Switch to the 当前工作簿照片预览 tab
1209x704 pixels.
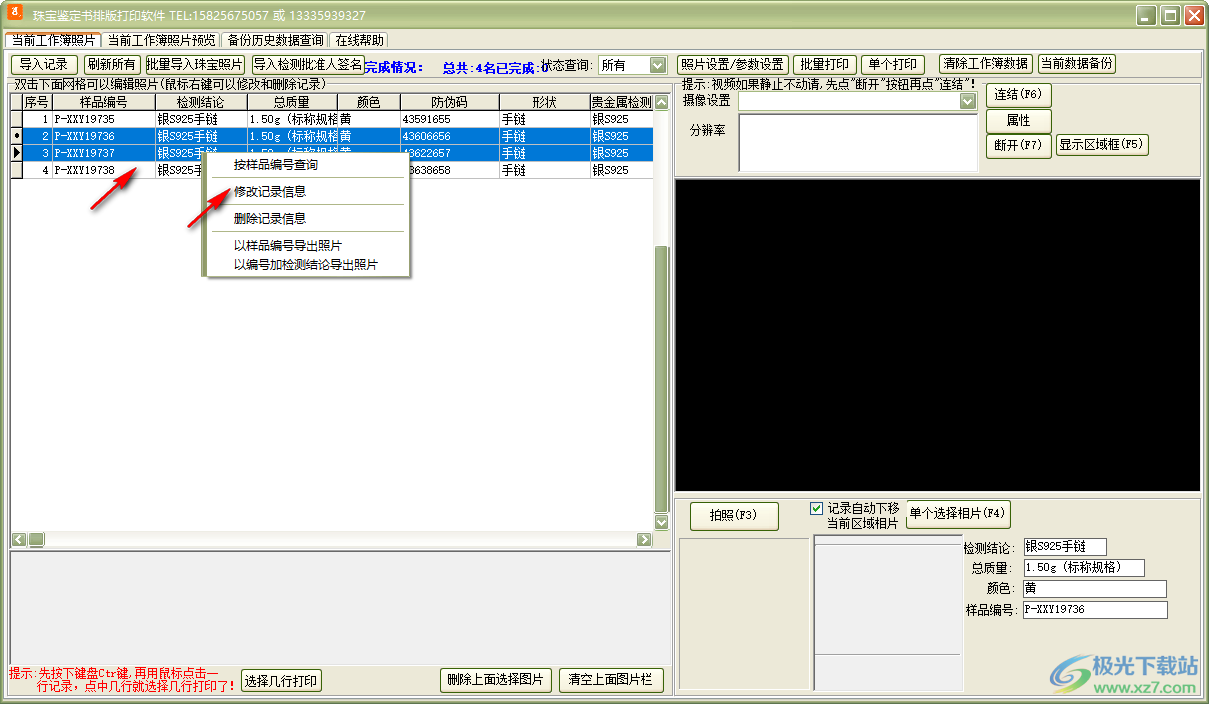(x=160, y=40)
